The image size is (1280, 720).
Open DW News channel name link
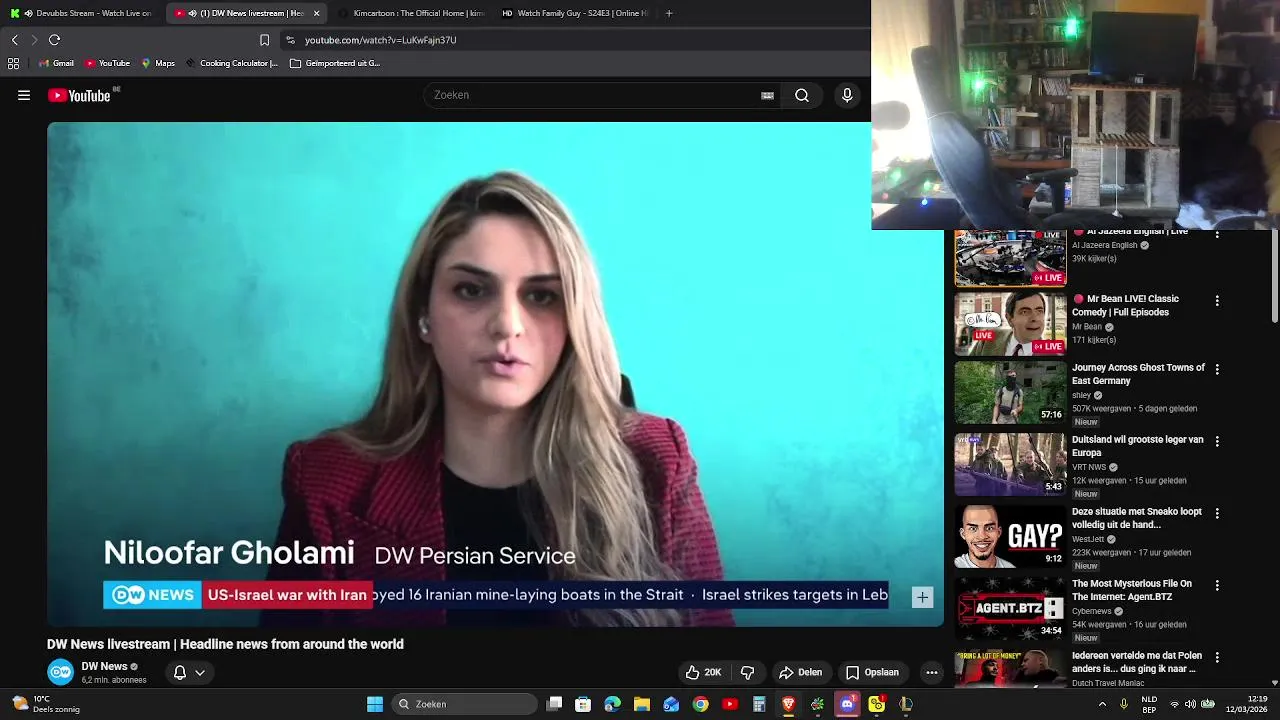pos(104,666)
